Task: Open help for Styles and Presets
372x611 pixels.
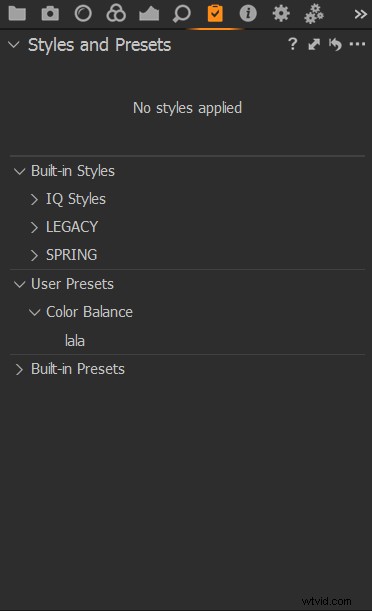Action: [293, 44]
